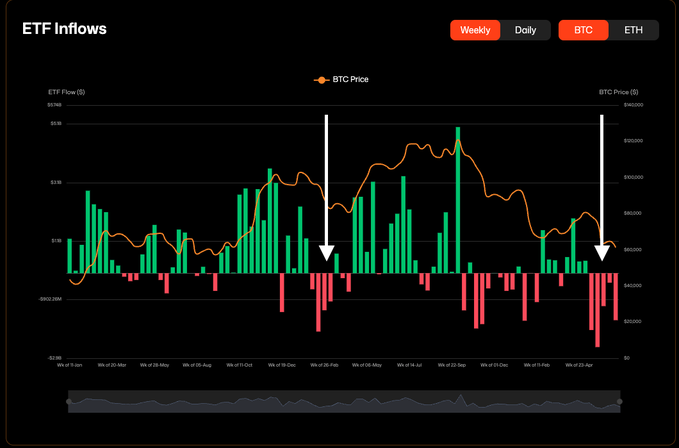Viewport: 679px width, 448px height.
Task: Click the 'Wk of 05-Aug' axis label
Action: click(x=197, y=365)
